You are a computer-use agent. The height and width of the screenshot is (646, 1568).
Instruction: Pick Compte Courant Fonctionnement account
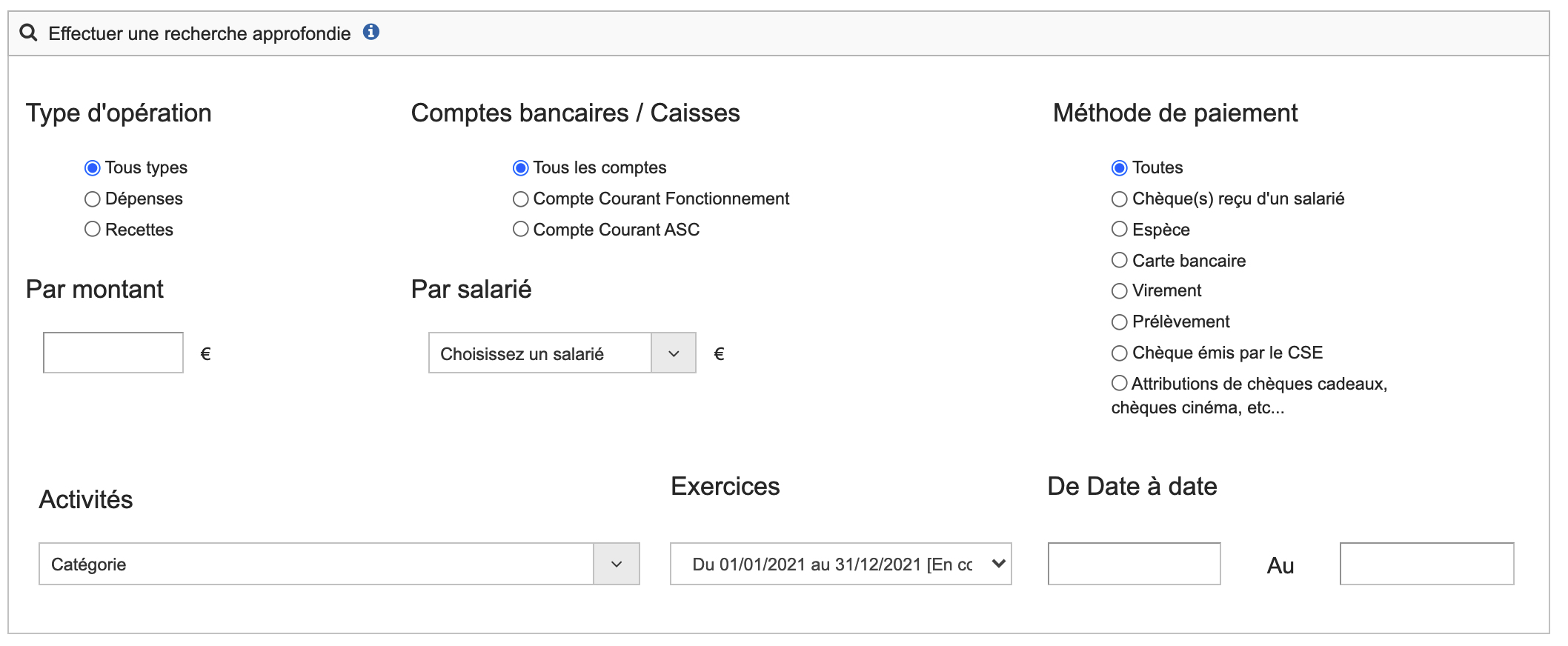[521, 199]
